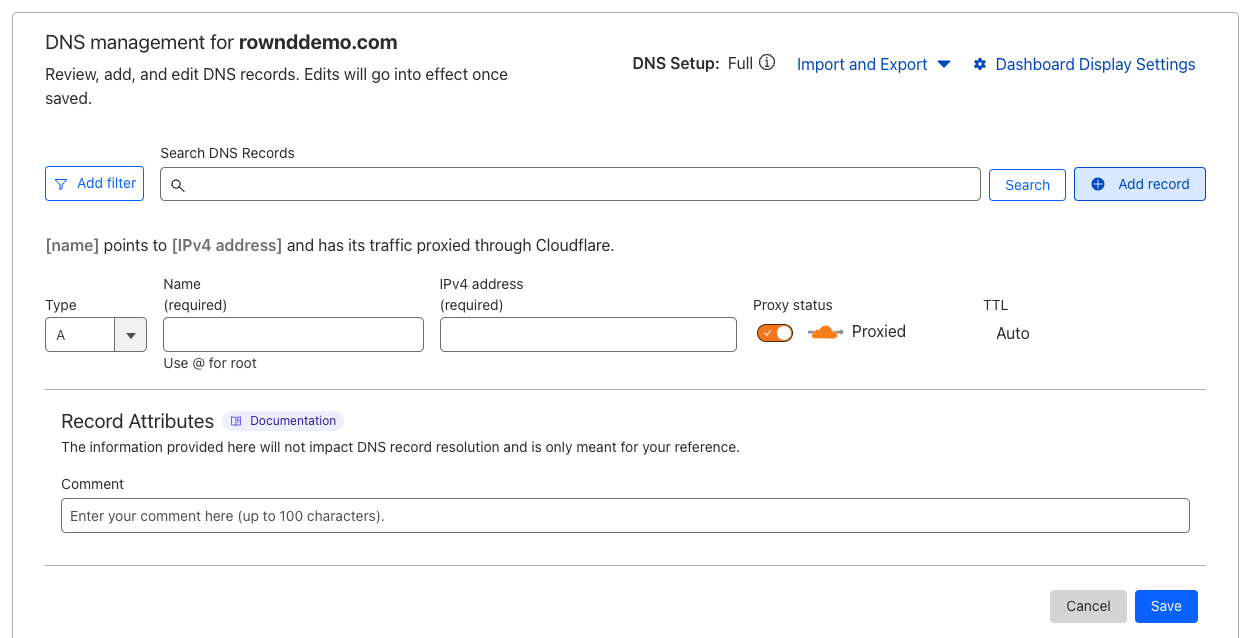Click into the Name required field
This screenshot has width=1259, height=638.
point(293,335)
